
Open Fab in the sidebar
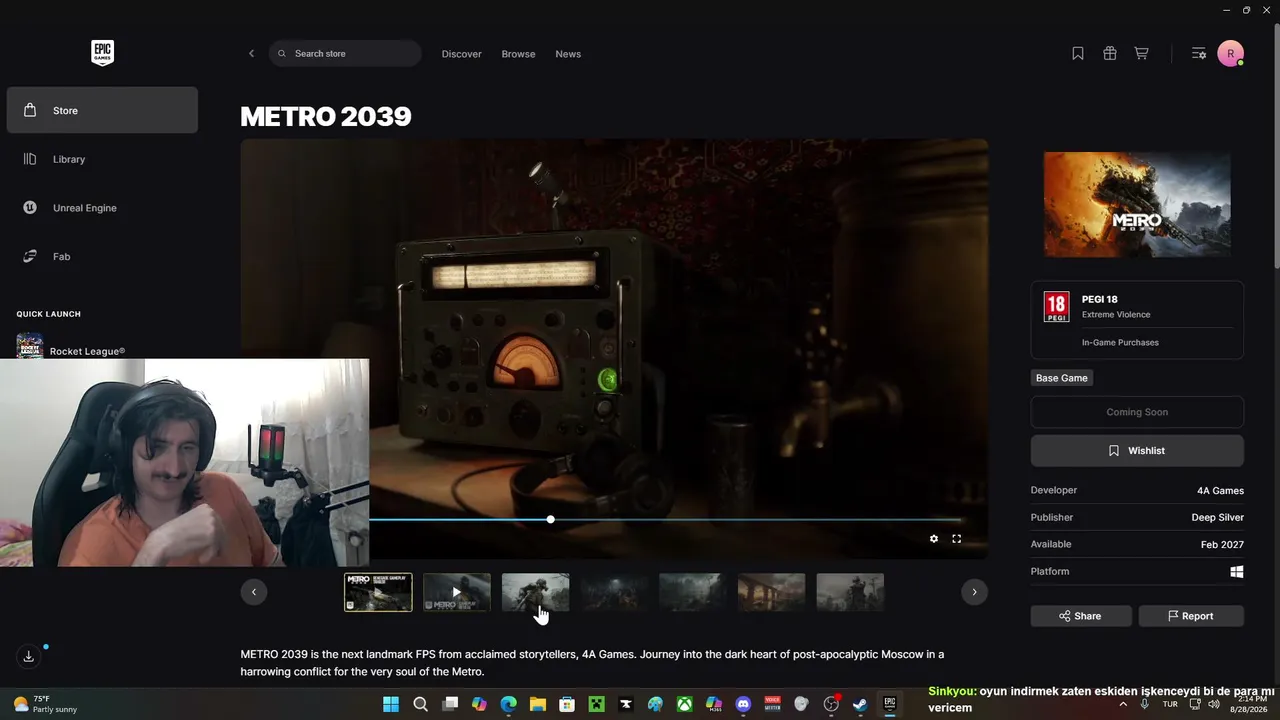[102, 257]
